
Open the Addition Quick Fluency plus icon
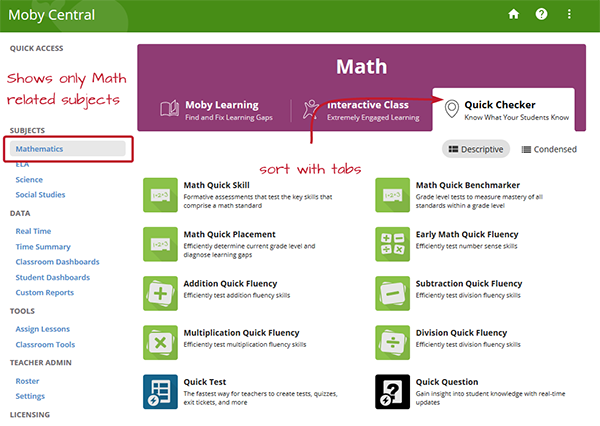tap(160, 294)
